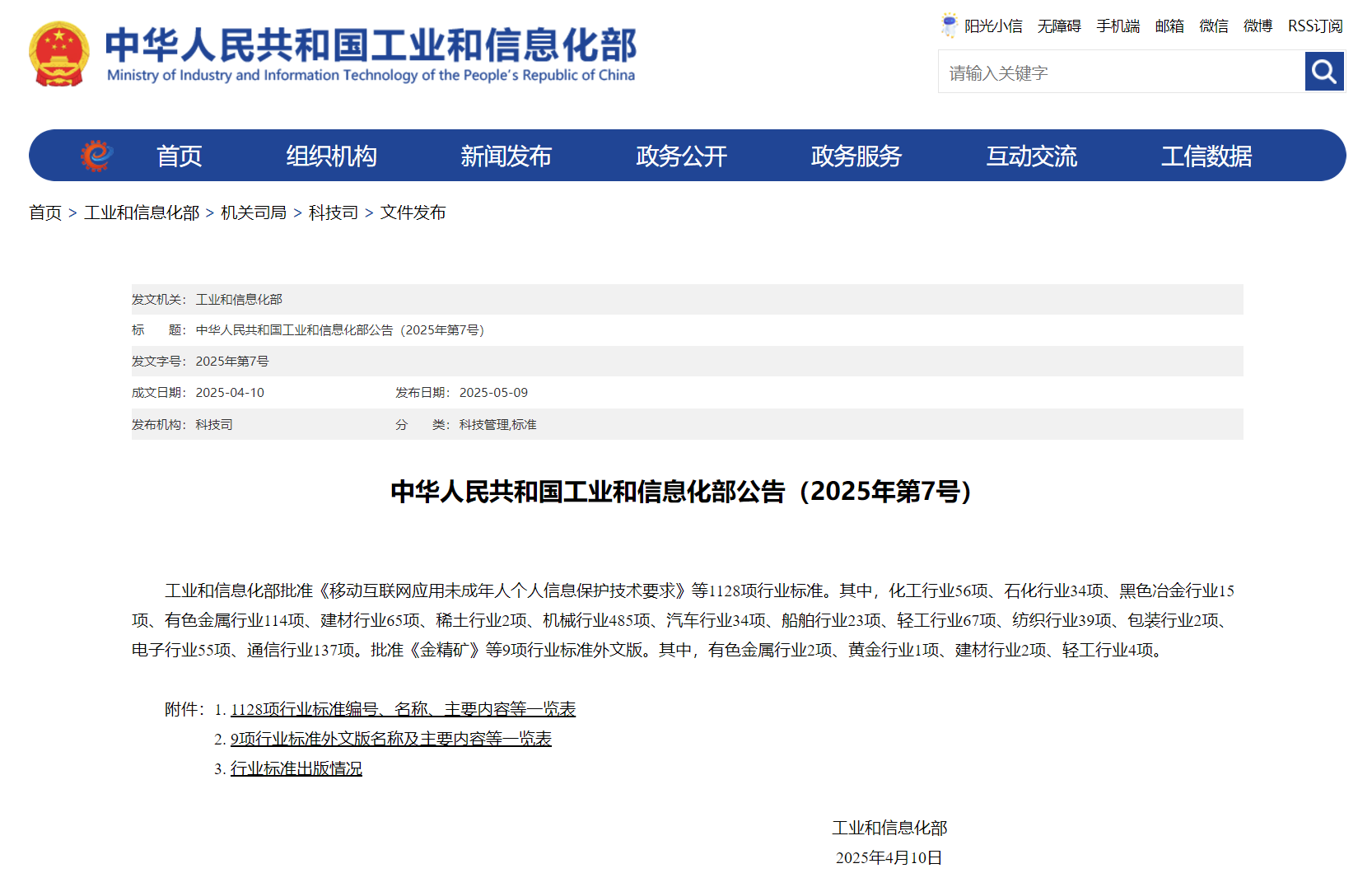Click the 阳光小信 assistant icon

pyautogui.click(x=949, y=25)
